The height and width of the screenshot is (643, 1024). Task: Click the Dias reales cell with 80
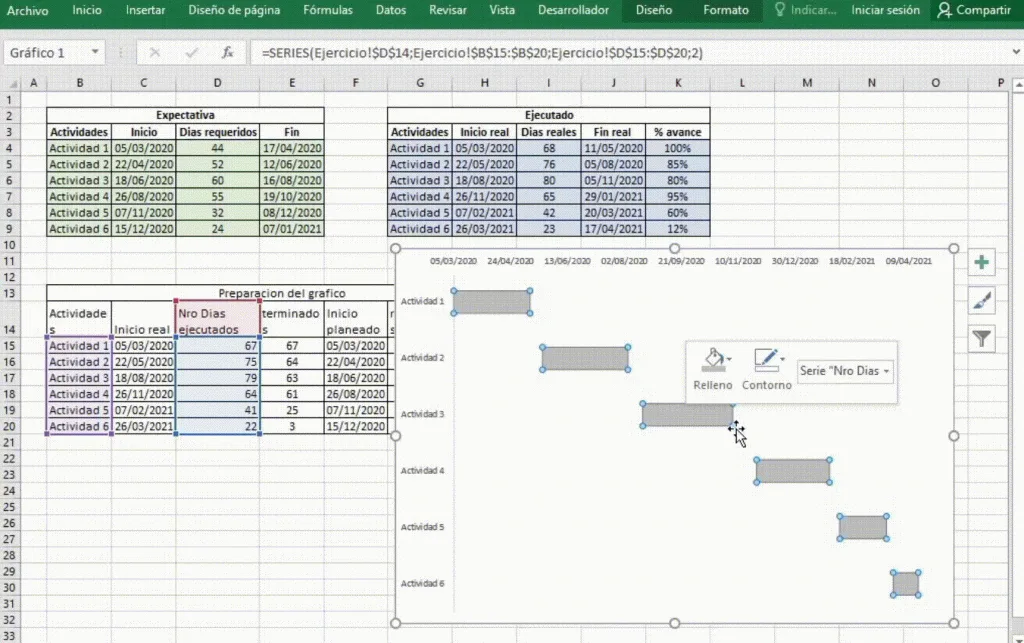point(549,181)
